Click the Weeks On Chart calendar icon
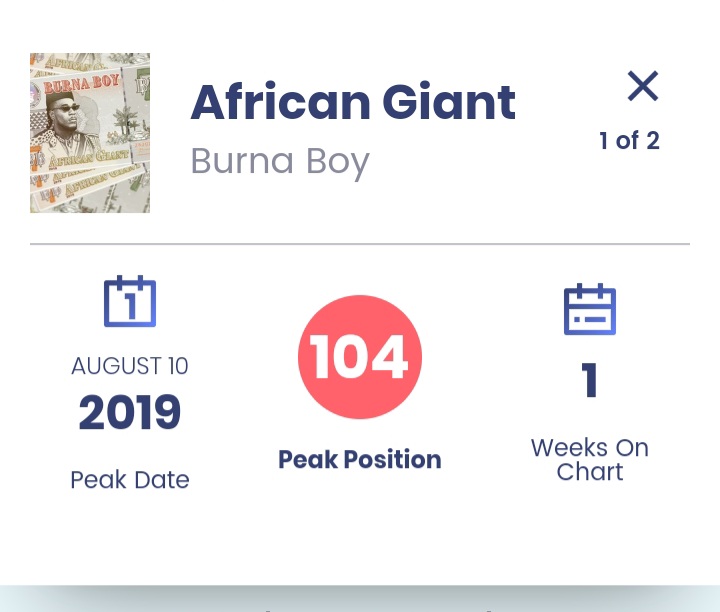 (x=590, y=309)
